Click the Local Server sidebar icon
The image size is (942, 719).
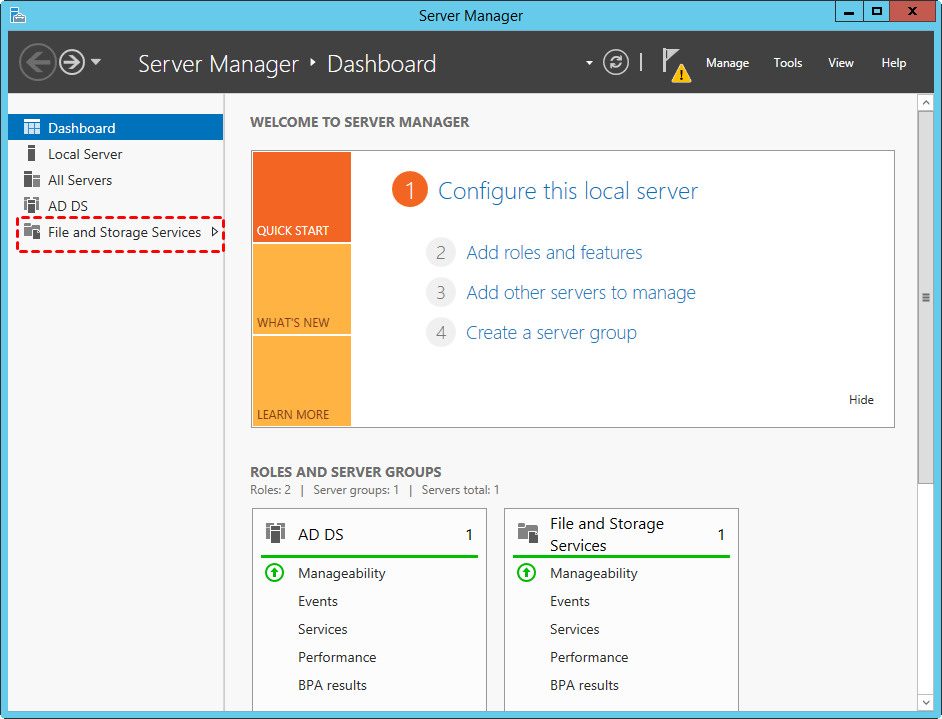pos(32,154)
